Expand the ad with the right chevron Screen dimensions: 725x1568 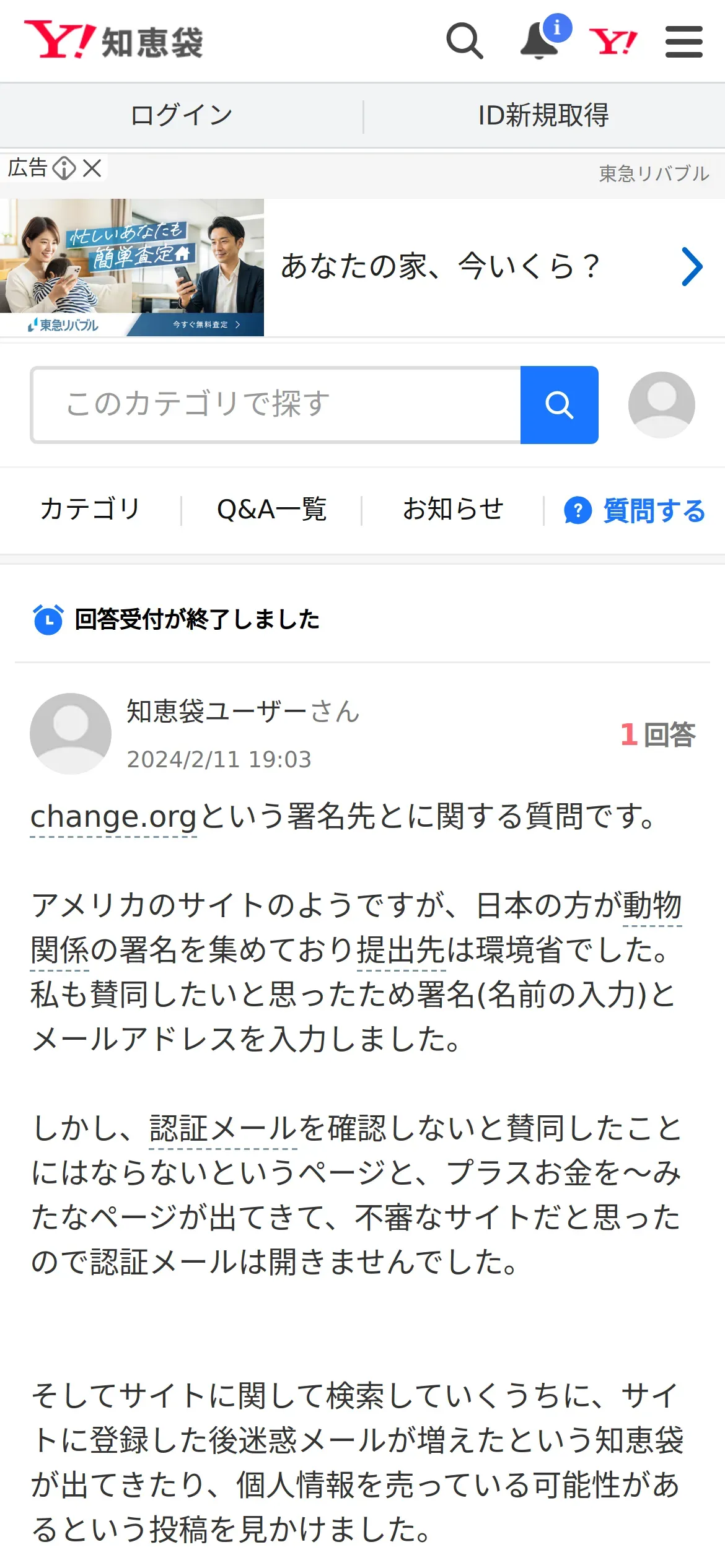[692, 267]
